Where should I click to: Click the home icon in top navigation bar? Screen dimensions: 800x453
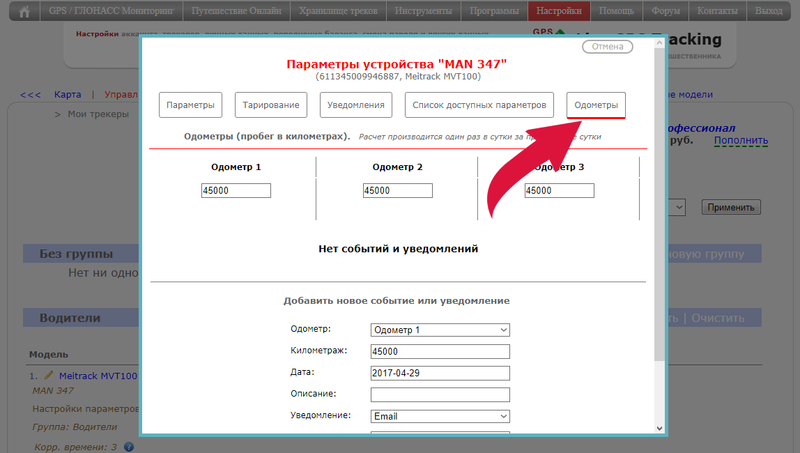point(26,12)
